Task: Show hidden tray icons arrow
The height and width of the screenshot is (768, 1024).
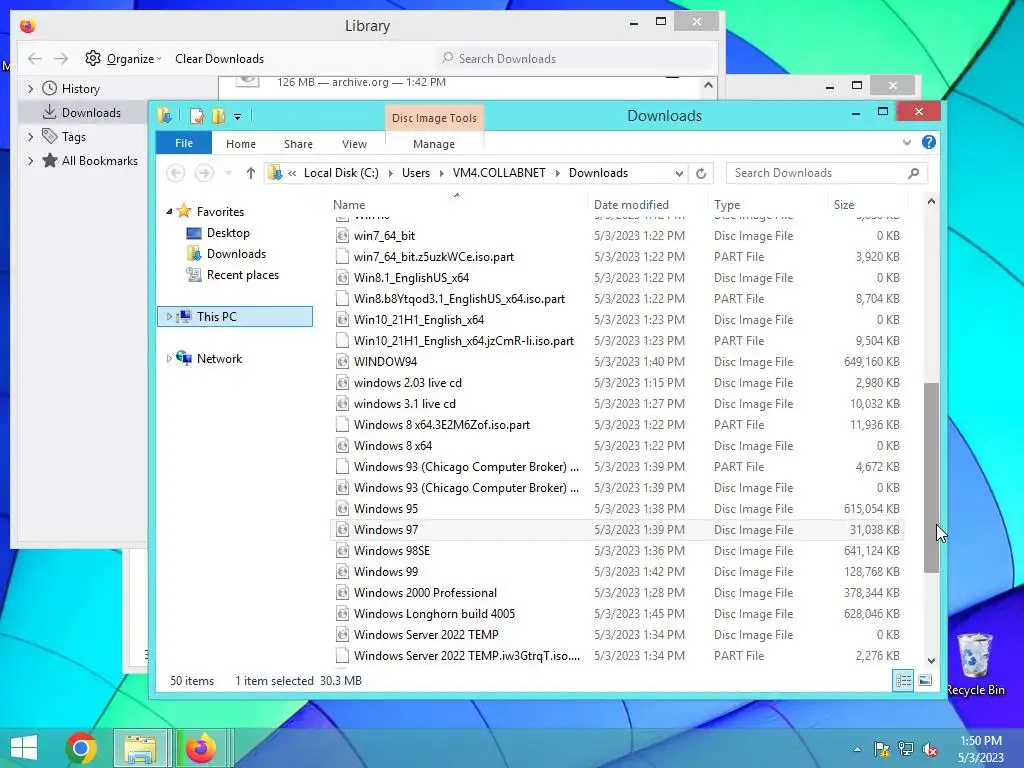Action: (x=857, y=749)
